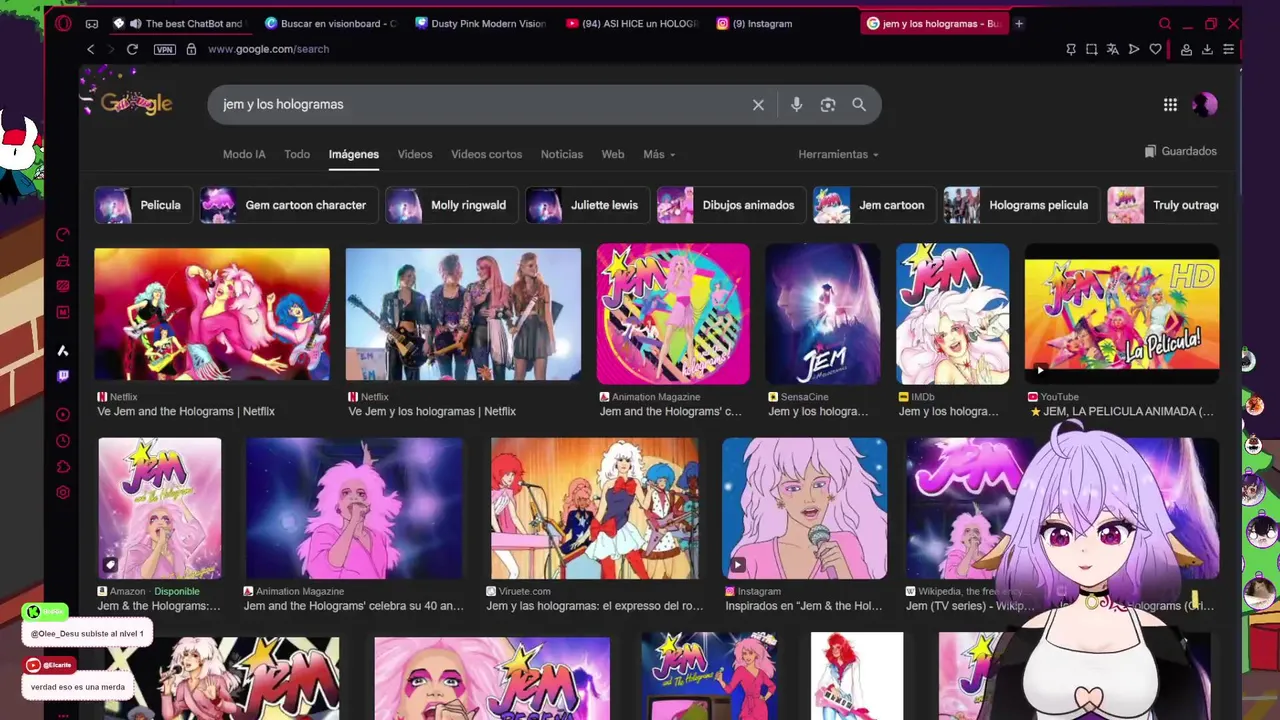Open GX Cleaner sidebar icon

click(x=63, y=261)
